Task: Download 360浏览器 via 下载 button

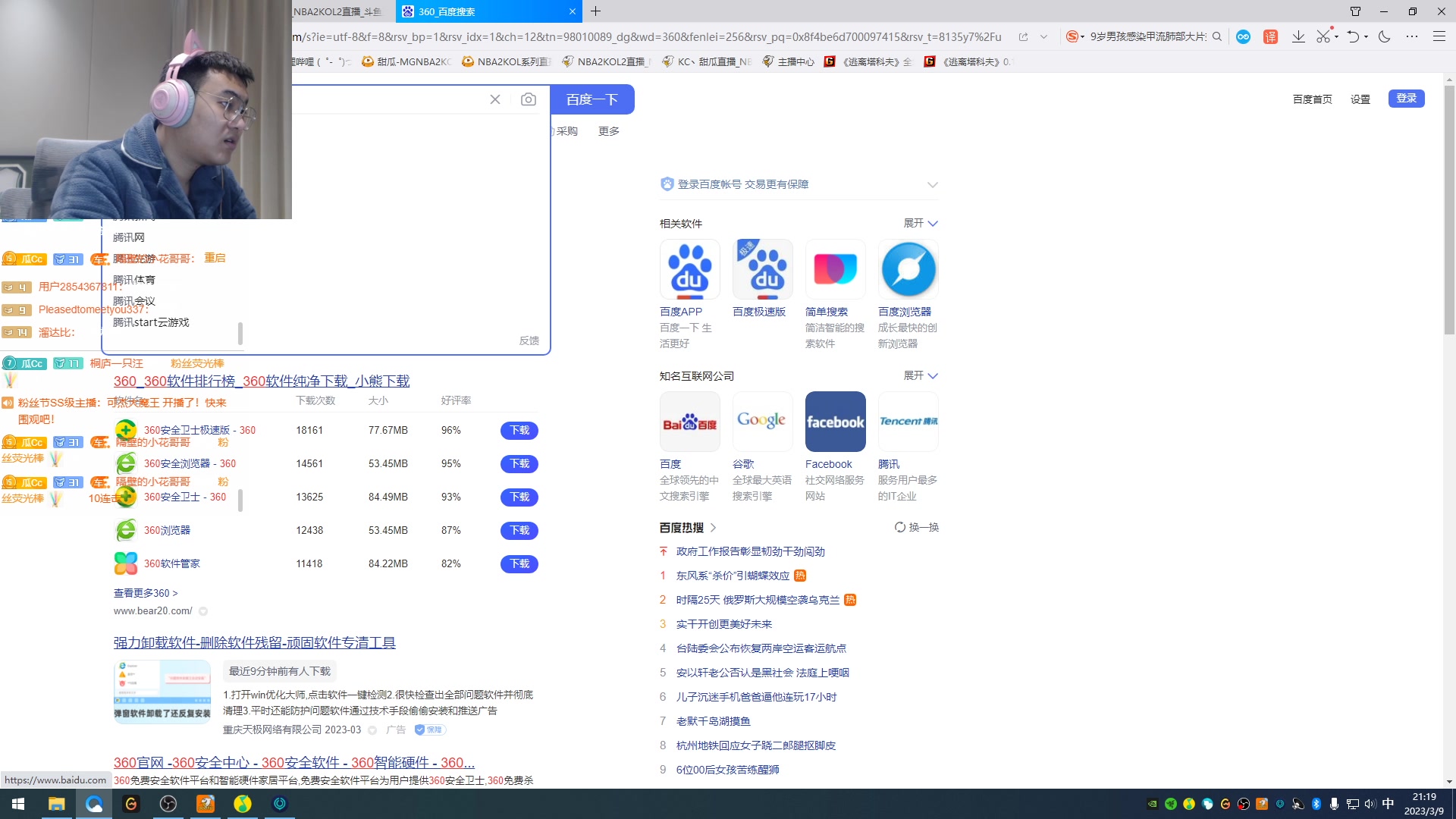Action: [x=519, y=530]
